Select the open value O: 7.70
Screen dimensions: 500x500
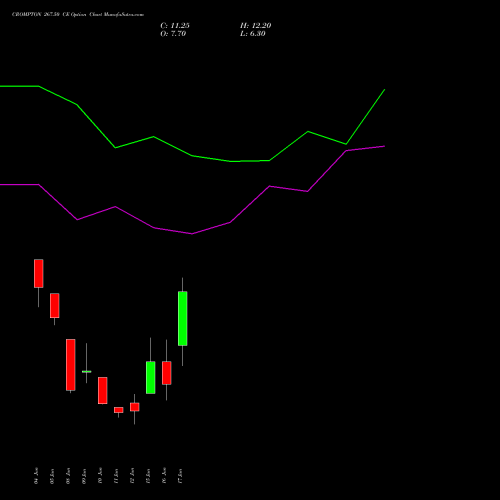[173, 34]
